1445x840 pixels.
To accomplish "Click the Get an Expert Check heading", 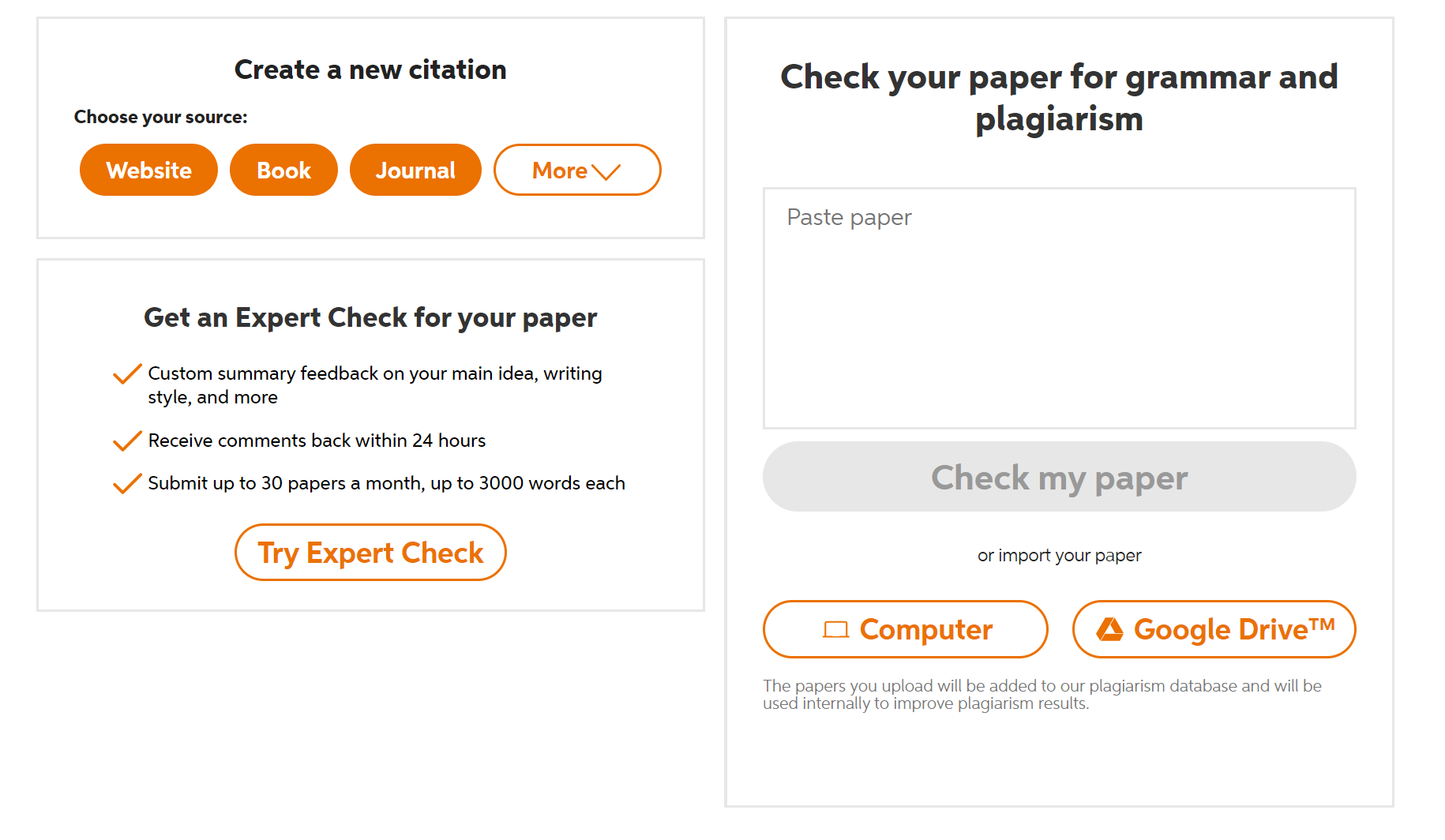I will point(370,317).
